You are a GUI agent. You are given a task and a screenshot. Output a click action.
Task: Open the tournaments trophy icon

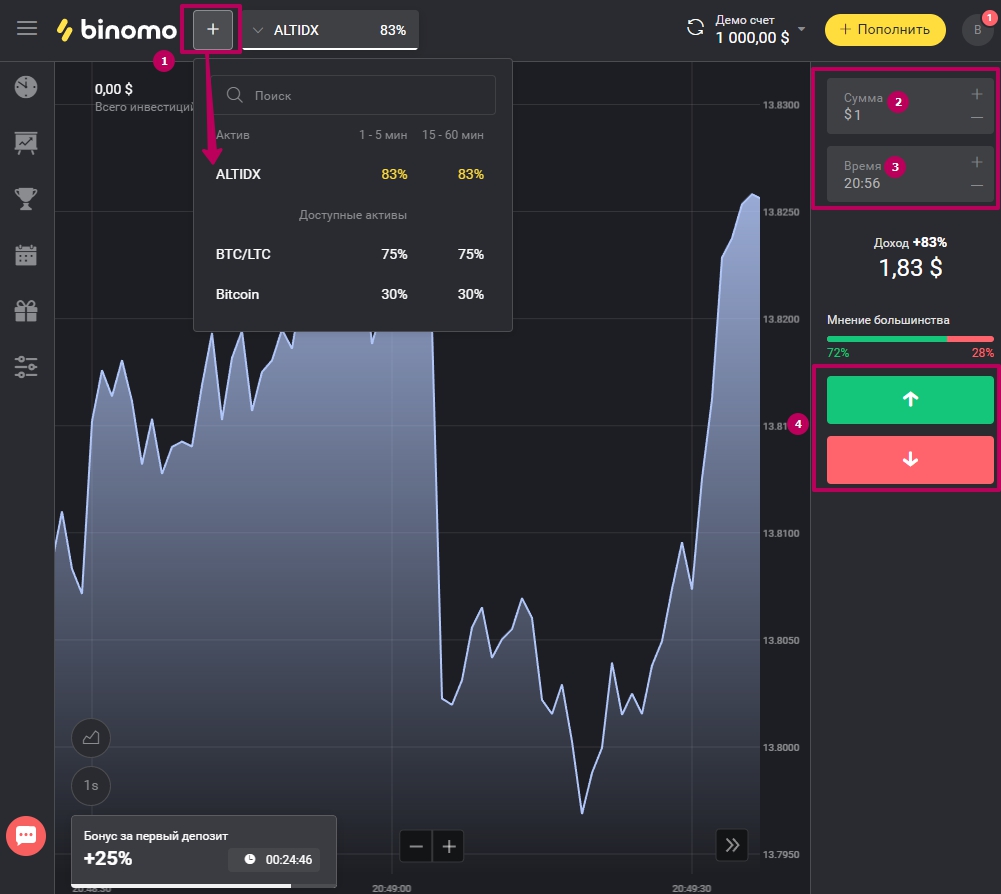(x=26, y=199)
